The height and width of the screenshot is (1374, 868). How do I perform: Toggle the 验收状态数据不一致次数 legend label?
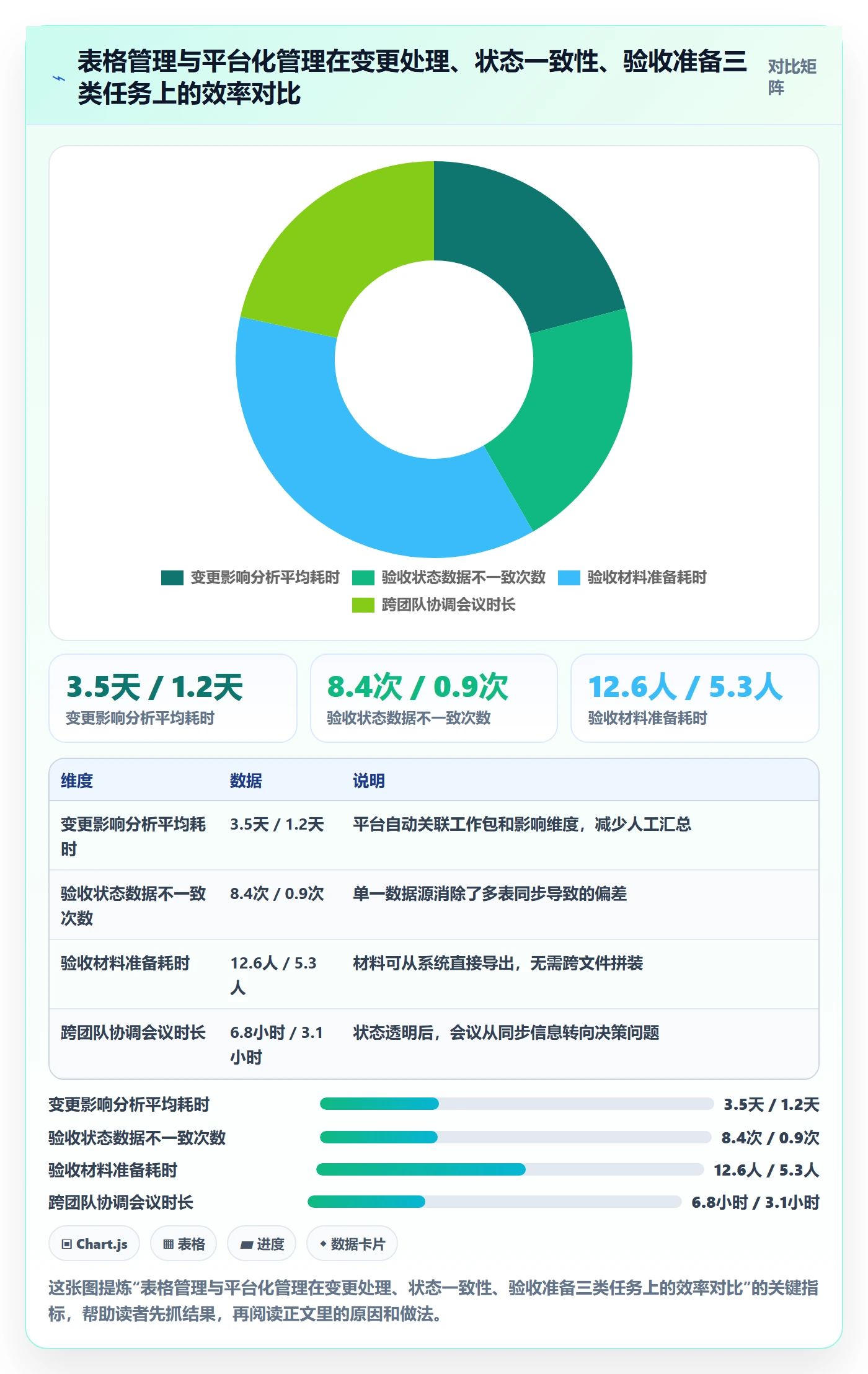(x=463, y=578)
